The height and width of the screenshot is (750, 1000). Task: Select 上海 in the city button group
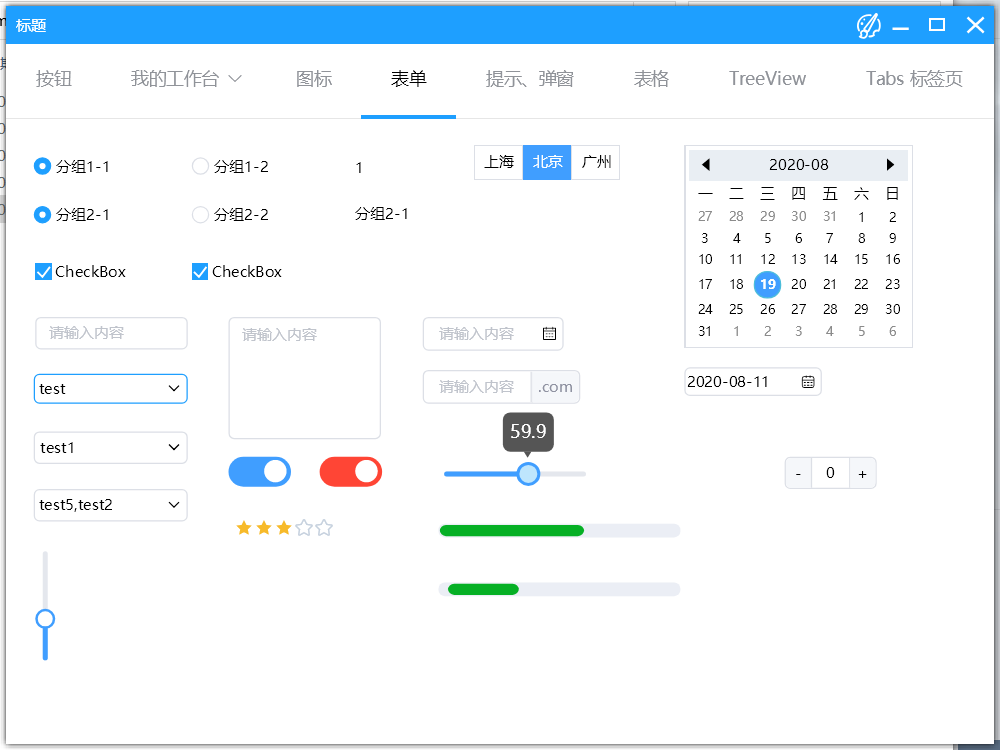tap(499, 161)
